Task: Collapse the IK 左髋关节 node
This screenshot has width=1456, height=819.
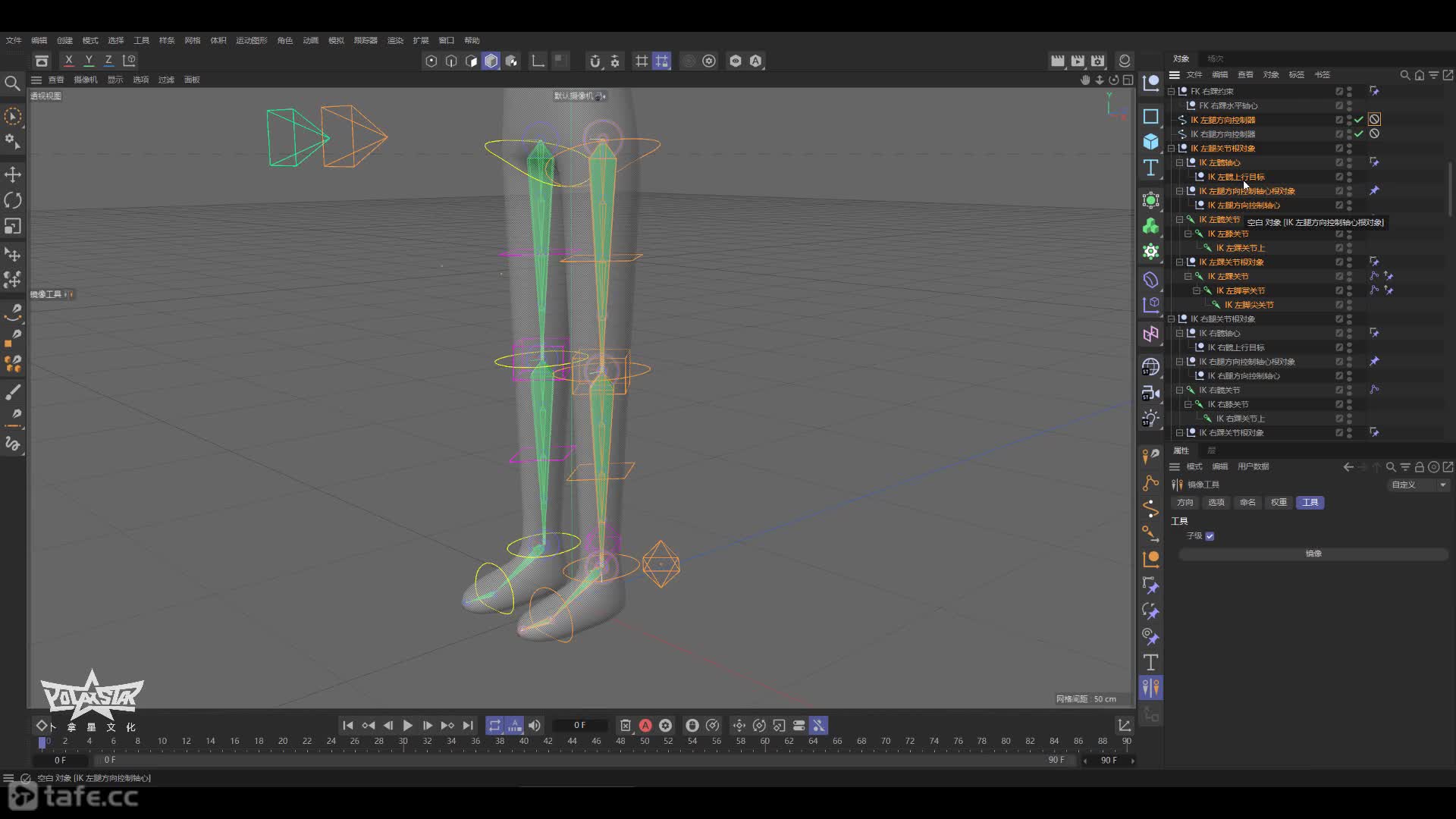Action: coord(1179,219)
